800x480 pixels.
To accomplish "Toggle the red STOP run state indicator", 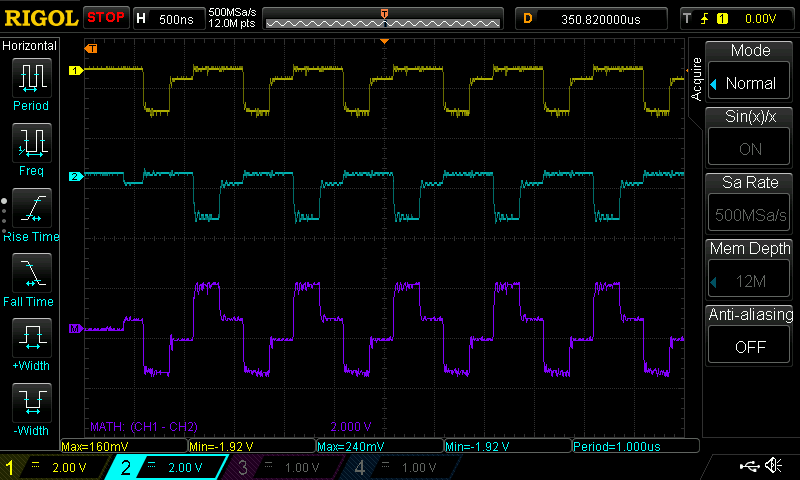I will 106,18.
